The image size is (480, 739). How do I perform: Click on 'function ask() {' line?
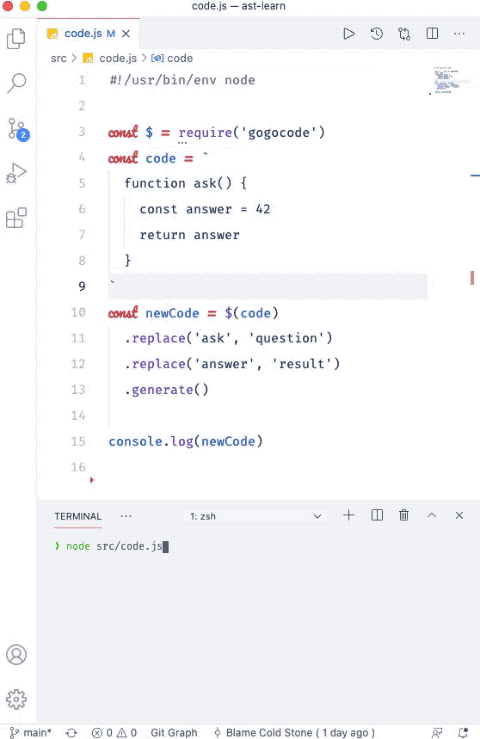pos(185,183)
